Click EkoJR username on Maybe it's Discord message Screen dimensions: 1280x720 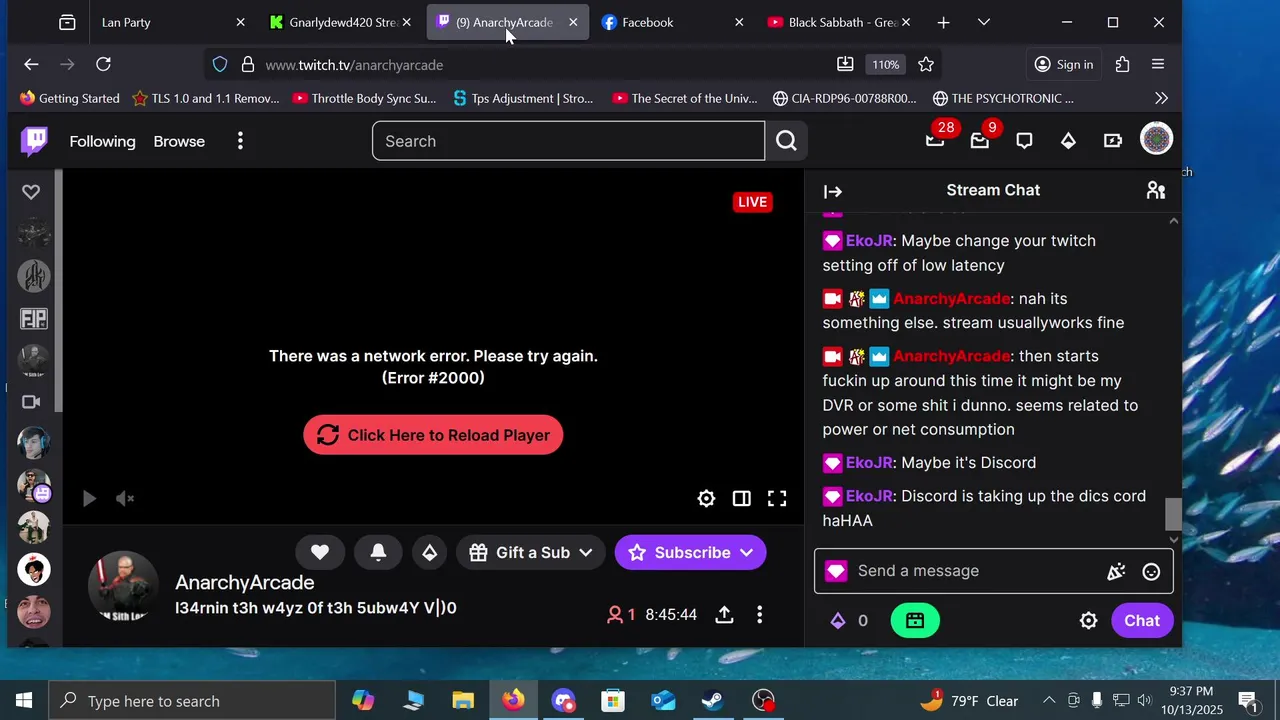click(x=869, y=463)
